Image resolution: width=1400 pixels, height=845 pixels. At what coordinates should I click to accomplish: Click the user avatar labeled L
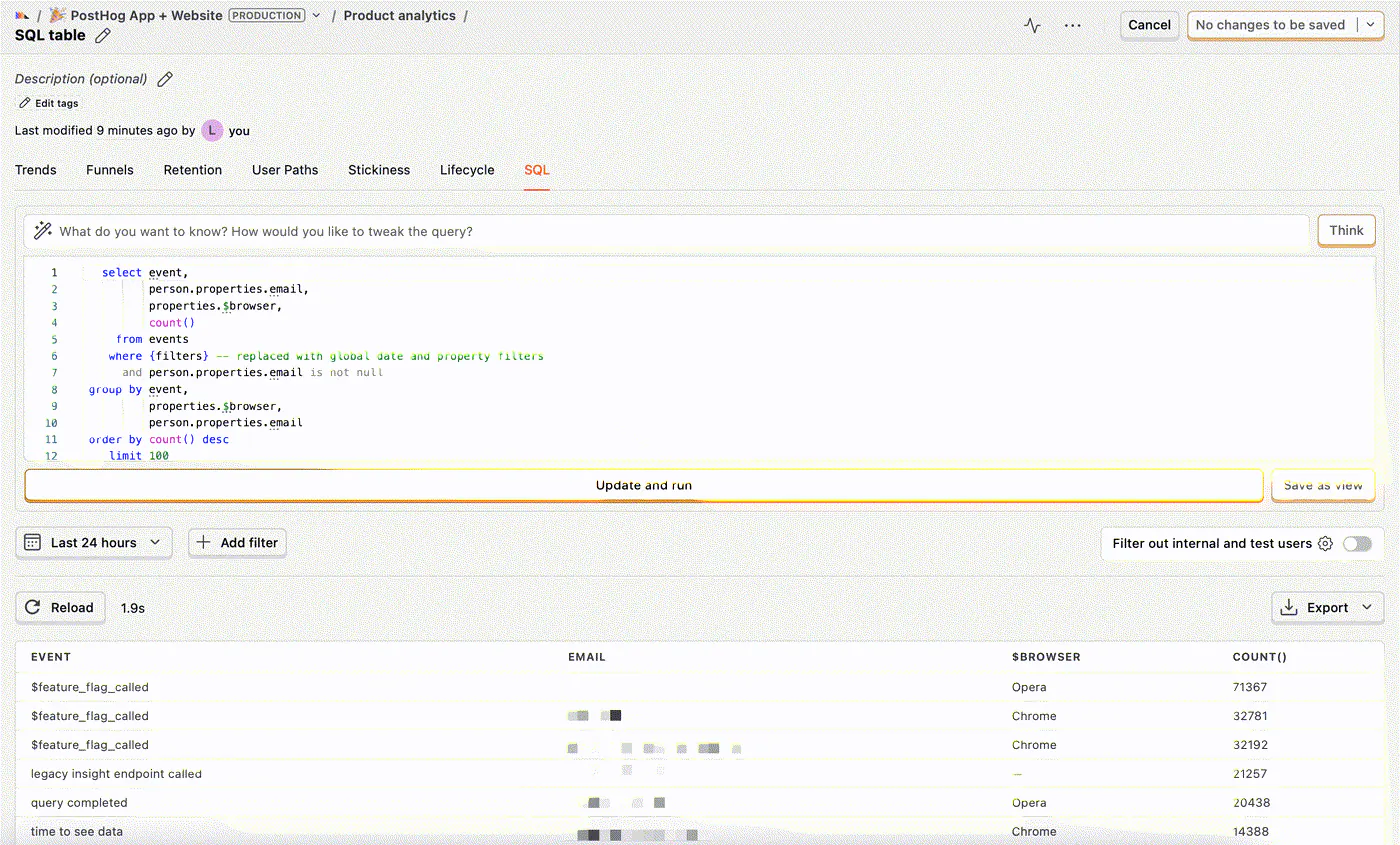click(x=212, y=131)
